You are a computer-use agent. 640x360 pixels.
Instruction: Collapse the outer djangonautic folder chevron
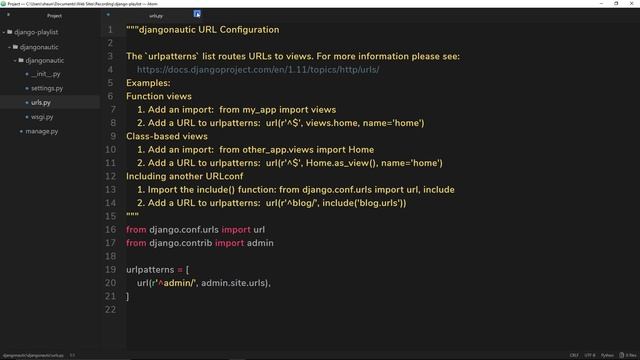coord(9,47)
